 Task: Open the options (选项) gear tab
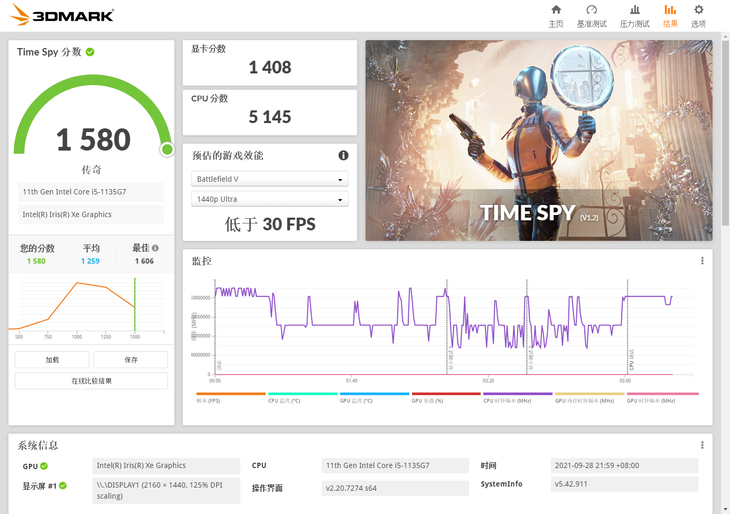(x=698, y=16)
